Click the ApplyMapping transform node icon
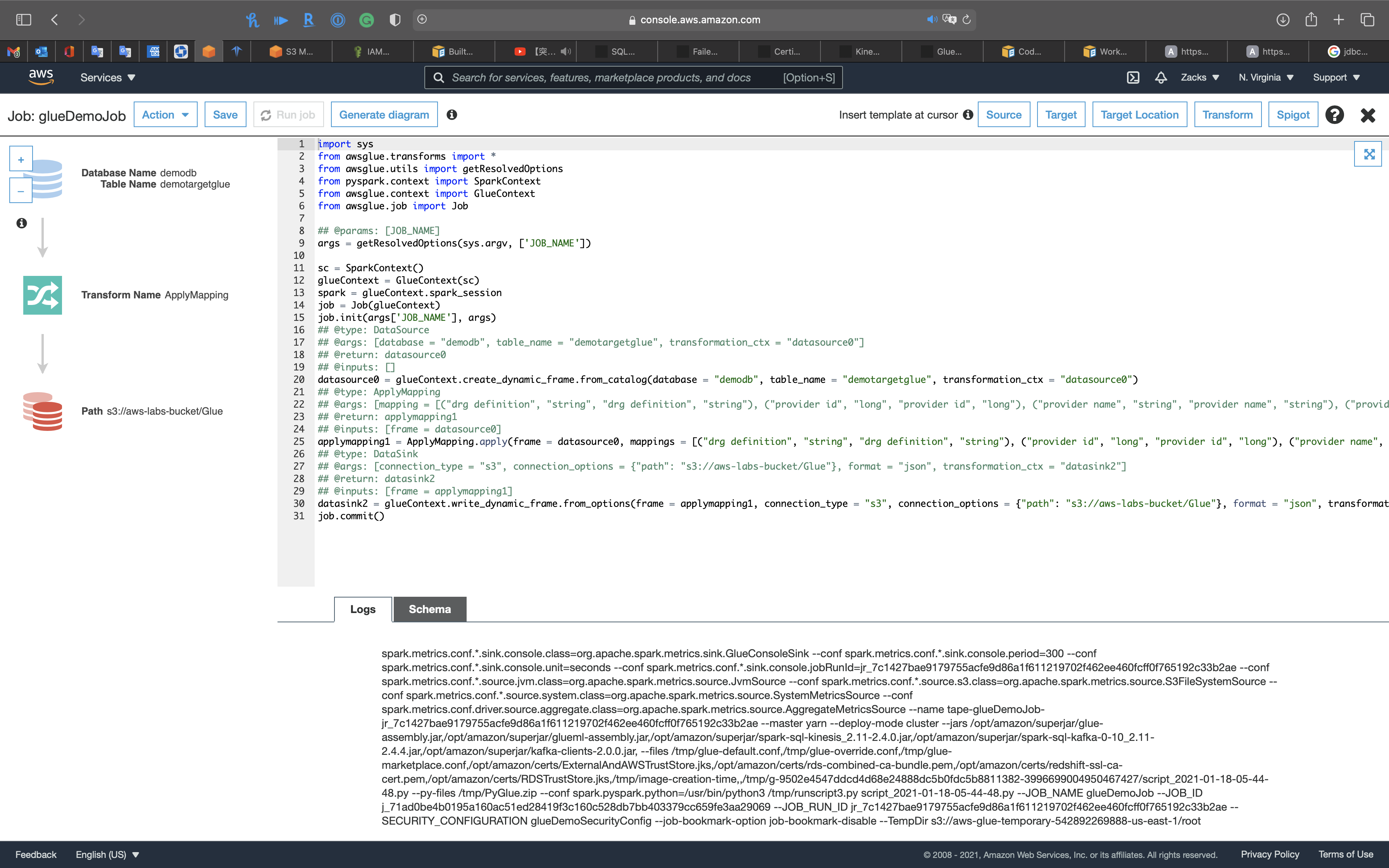This screenshot has width=1389, height=868. (43, 295)
